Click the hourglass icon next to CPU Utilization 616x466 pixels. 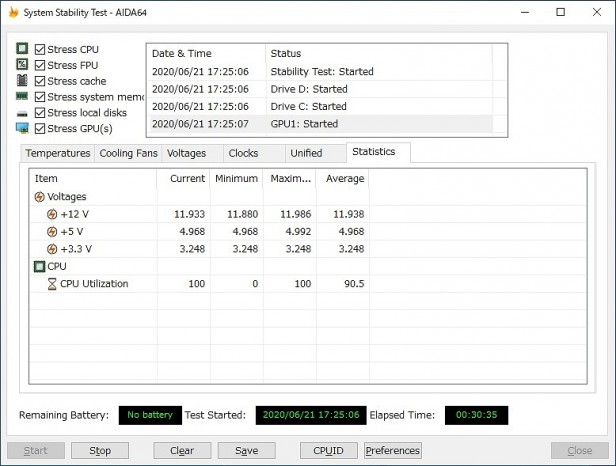click(52, 284)
